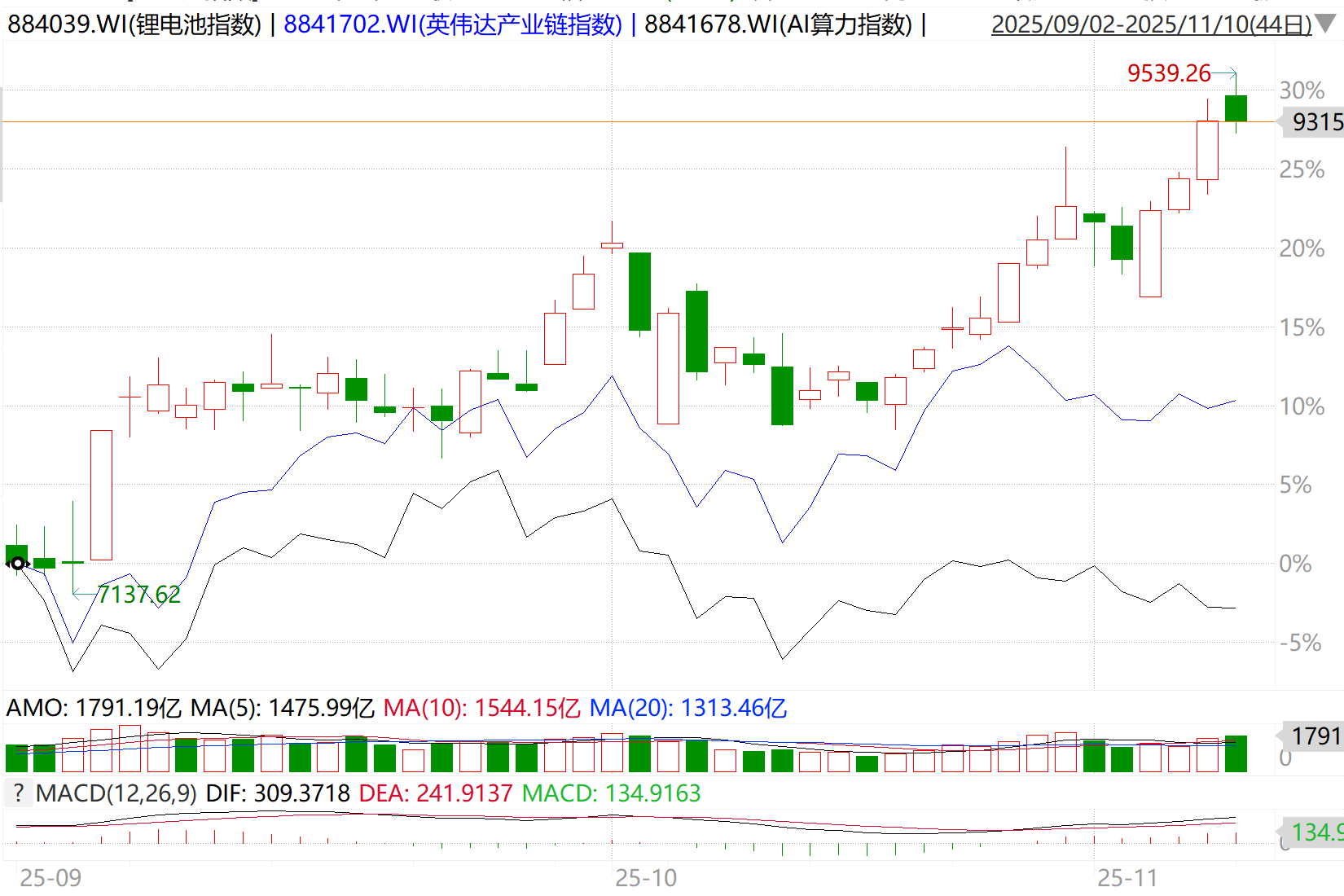Click the green 134.9 MACD axis tag

point(1313,832)
